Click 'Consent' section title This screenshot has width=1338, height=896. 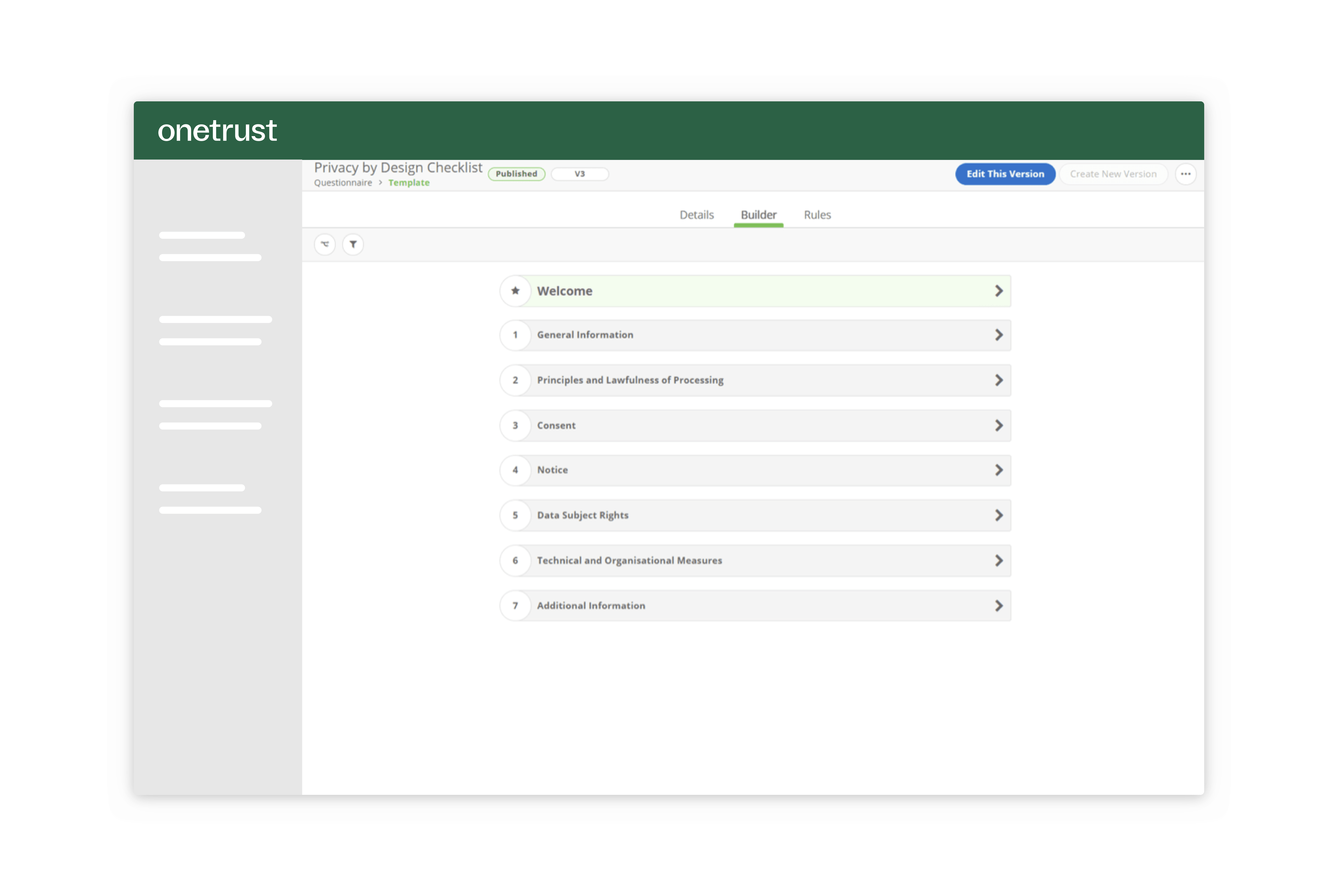click(x=556, y=425)
